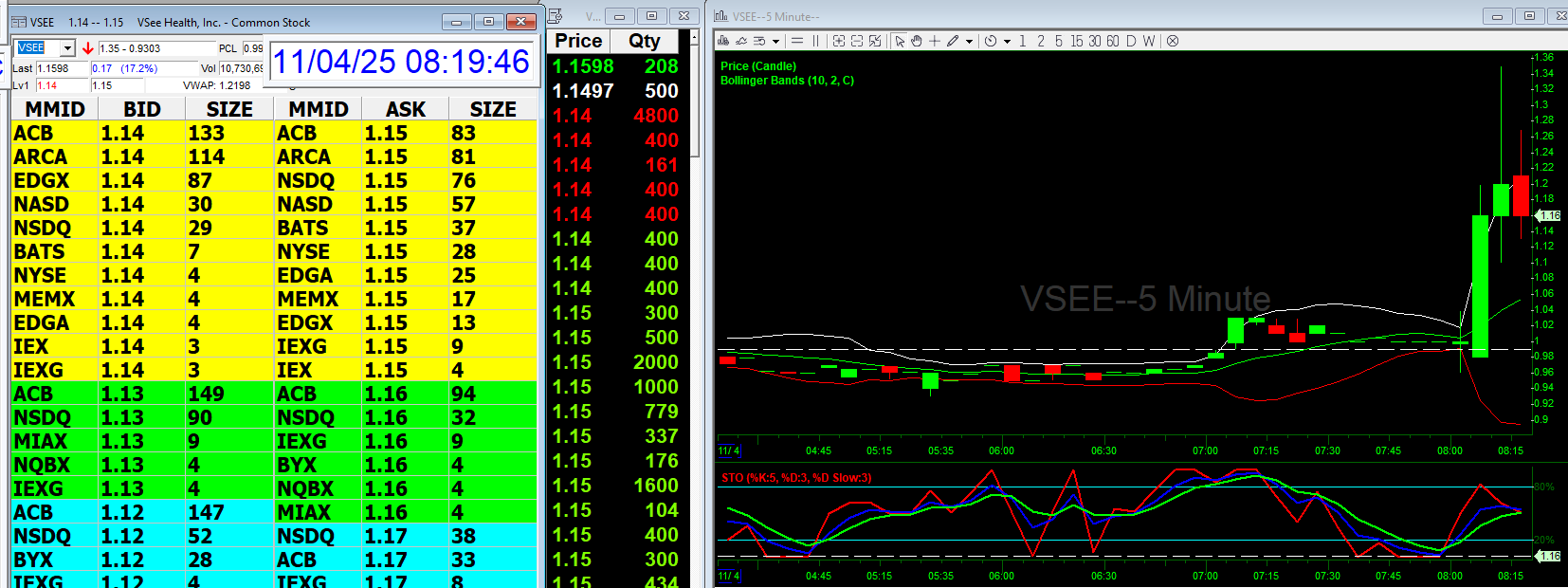Click the ASK column header

(405, 109)
